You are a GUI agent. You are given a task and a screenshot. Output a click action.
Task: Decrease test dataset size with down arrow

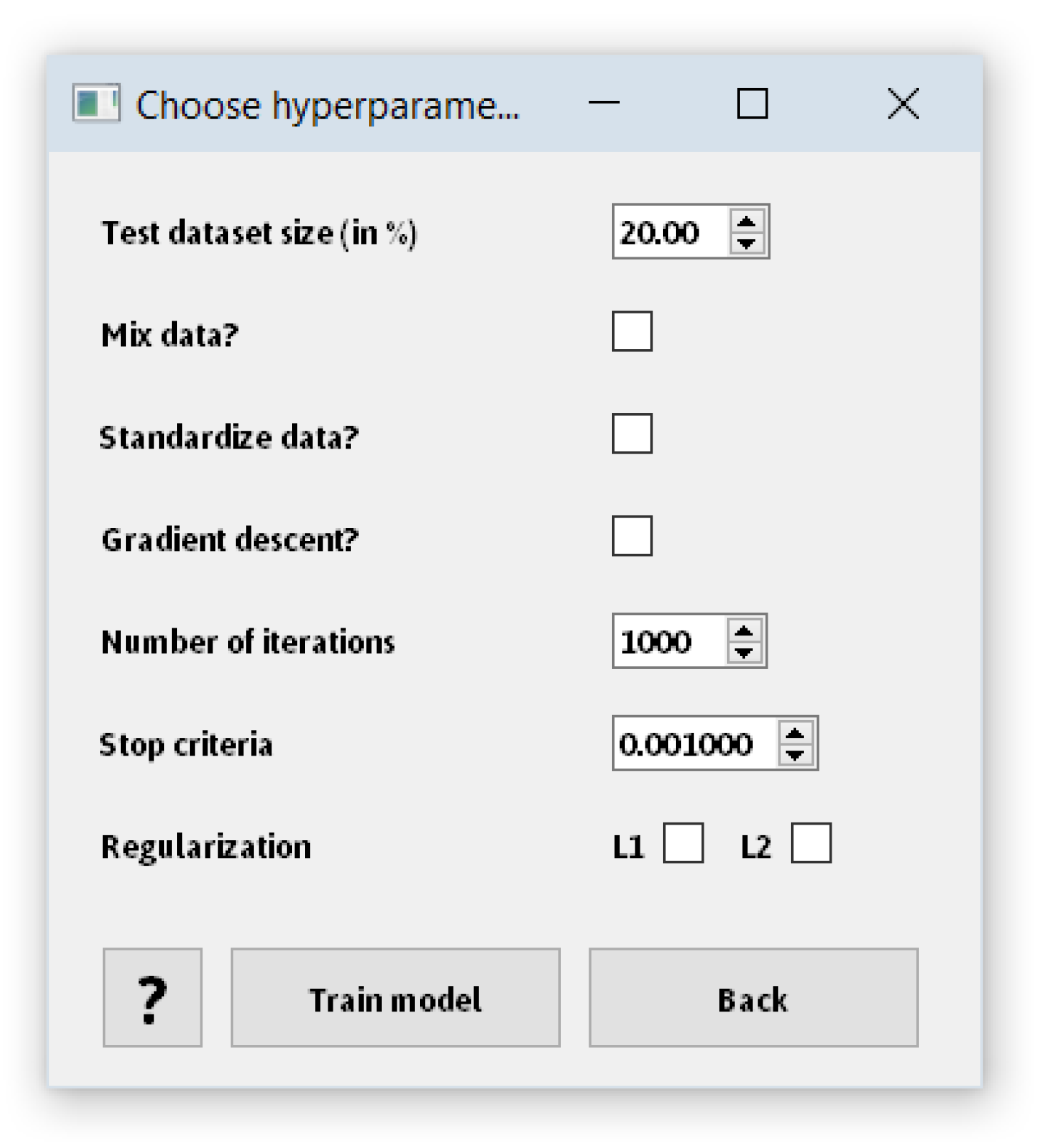(x=746, y=243)
